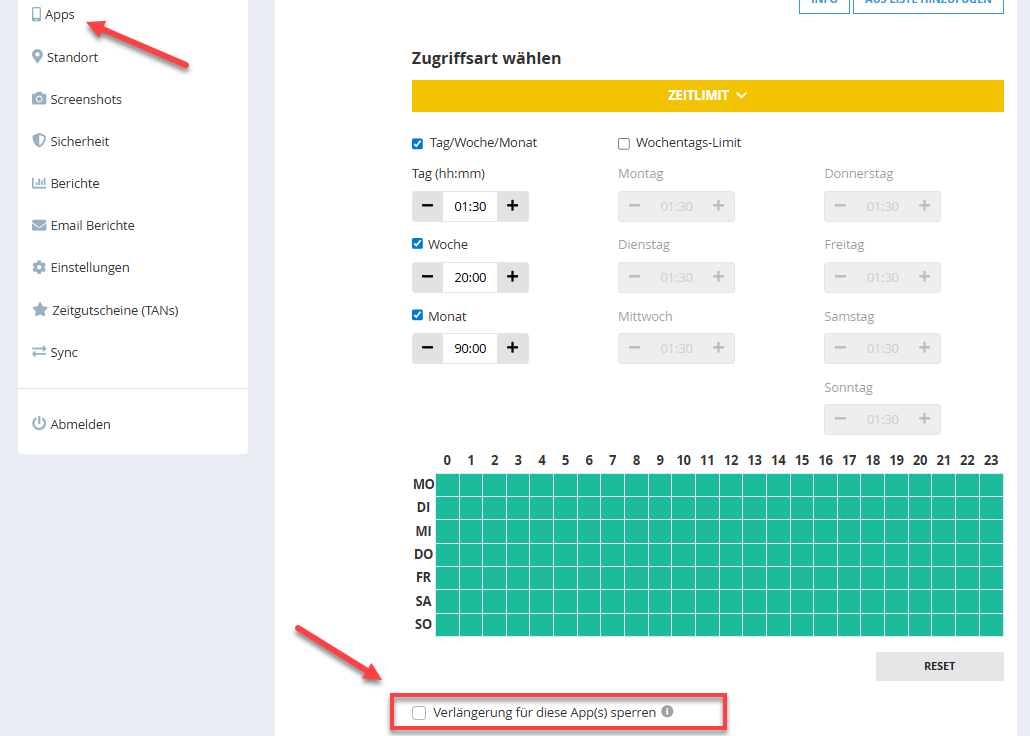Check Verlängerung für diese App(s) sperren
This screenshot has height=736, width=1030.
click(x=420, y=713)
